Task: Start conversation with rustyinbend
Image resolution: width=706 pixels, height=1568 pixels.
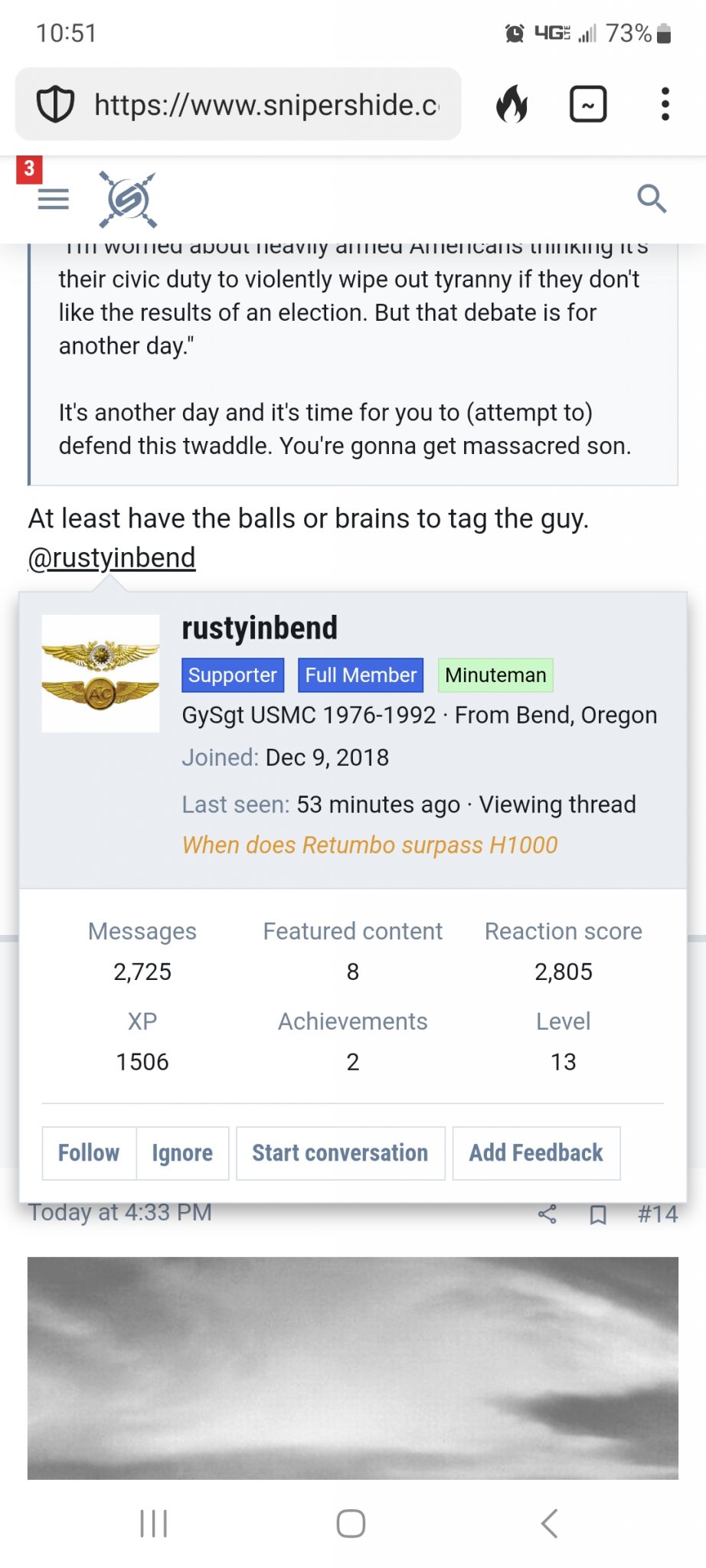Action: pyautogui.click(x=340, y=1152)
